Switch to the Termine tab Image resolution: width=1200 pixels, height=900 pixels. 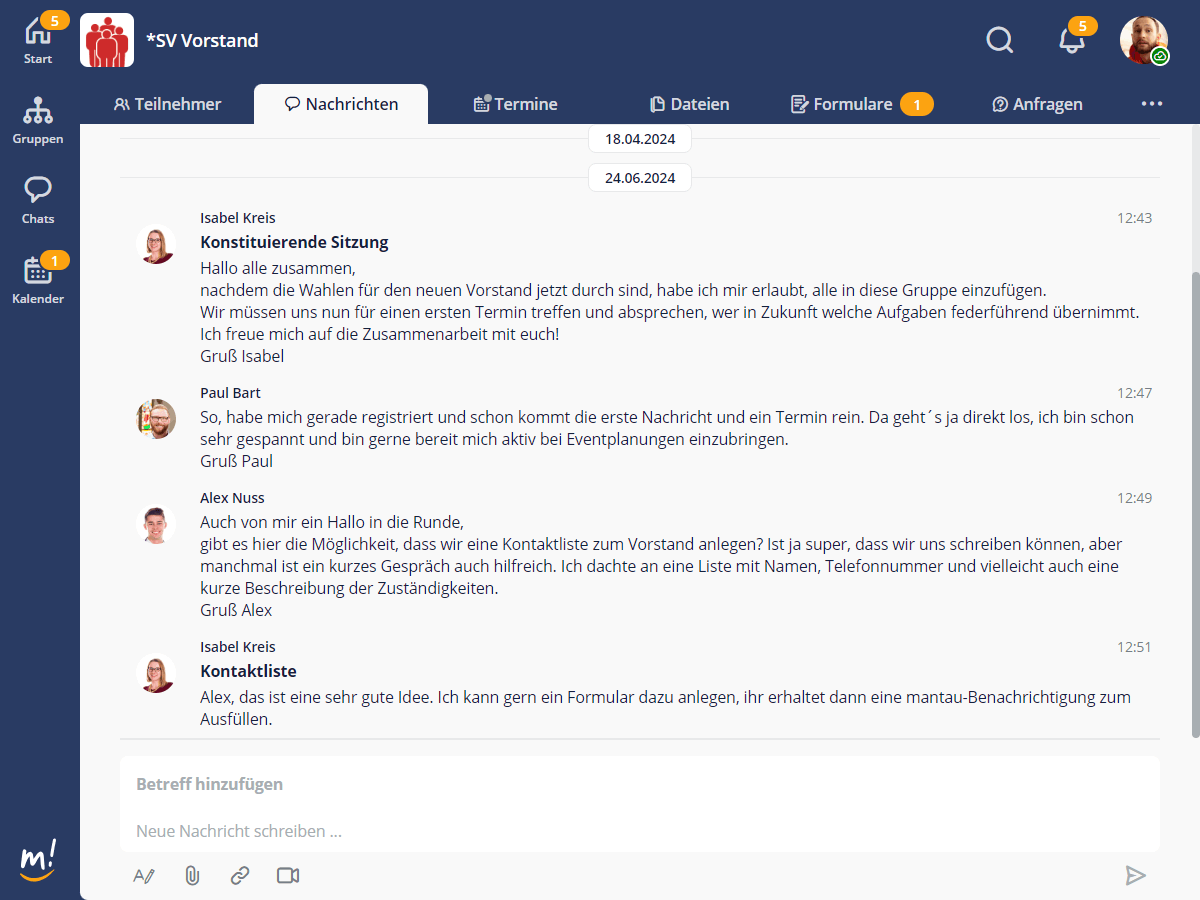coord(515,104)
